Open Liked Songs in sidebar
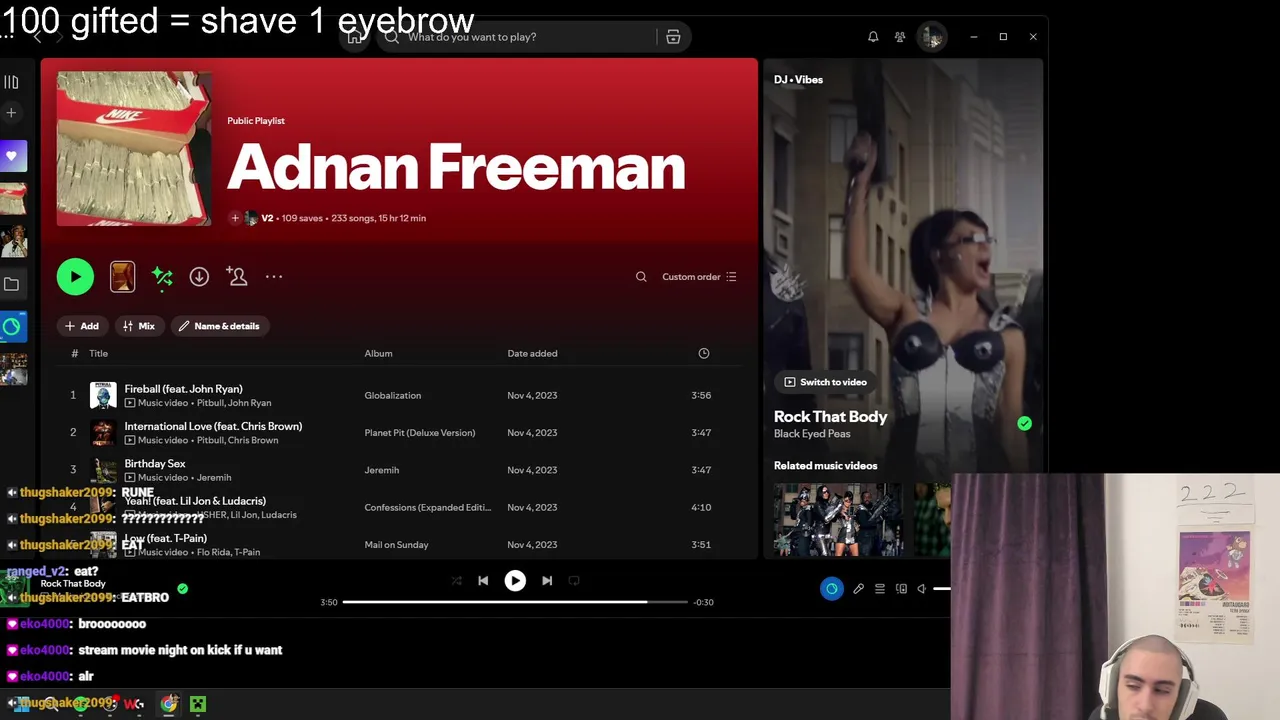This screenshot has height=720, width=1280. (13, 156)
